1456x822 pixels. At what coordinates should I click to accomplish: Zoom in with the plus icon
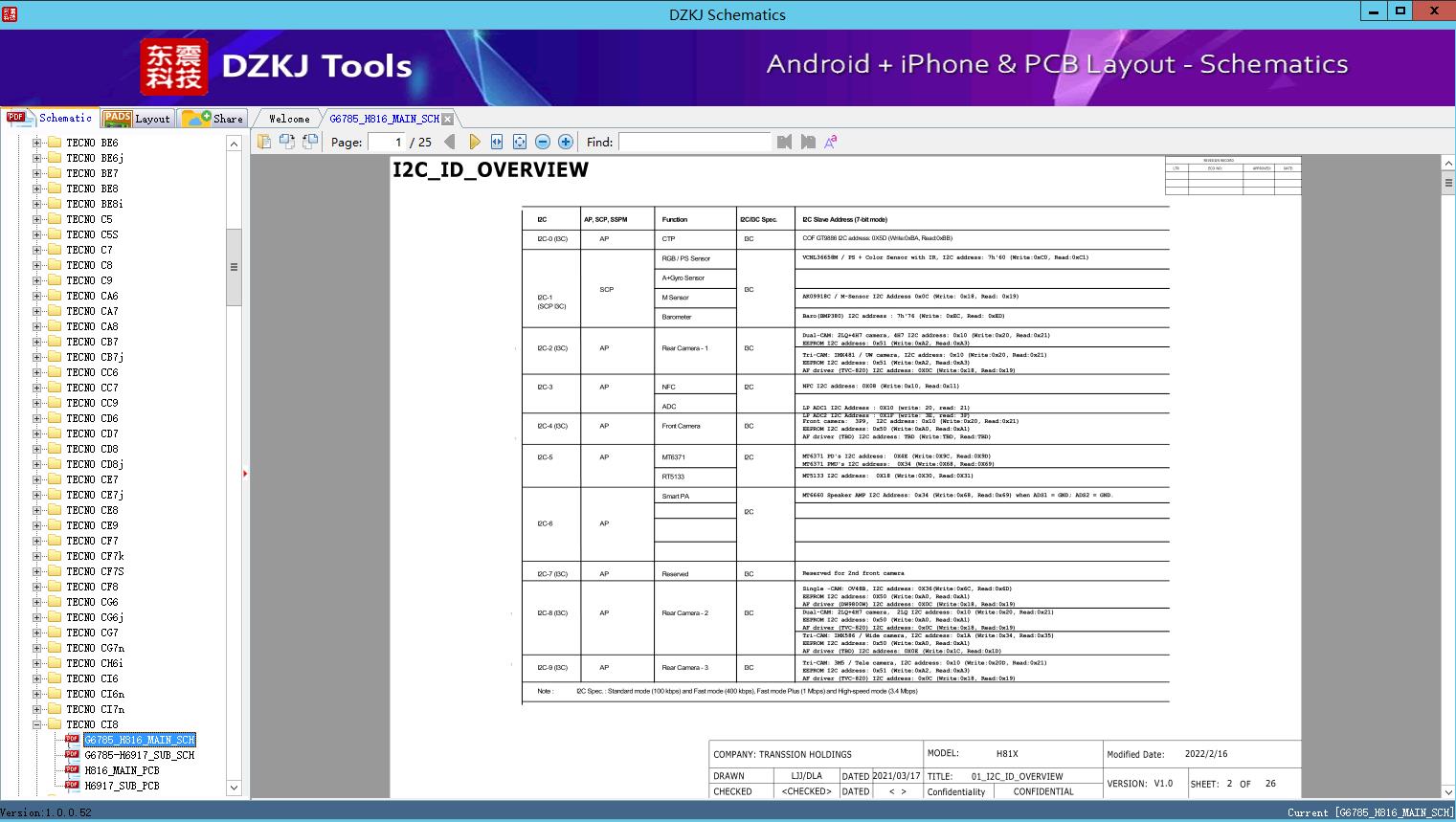coord(566,142)
